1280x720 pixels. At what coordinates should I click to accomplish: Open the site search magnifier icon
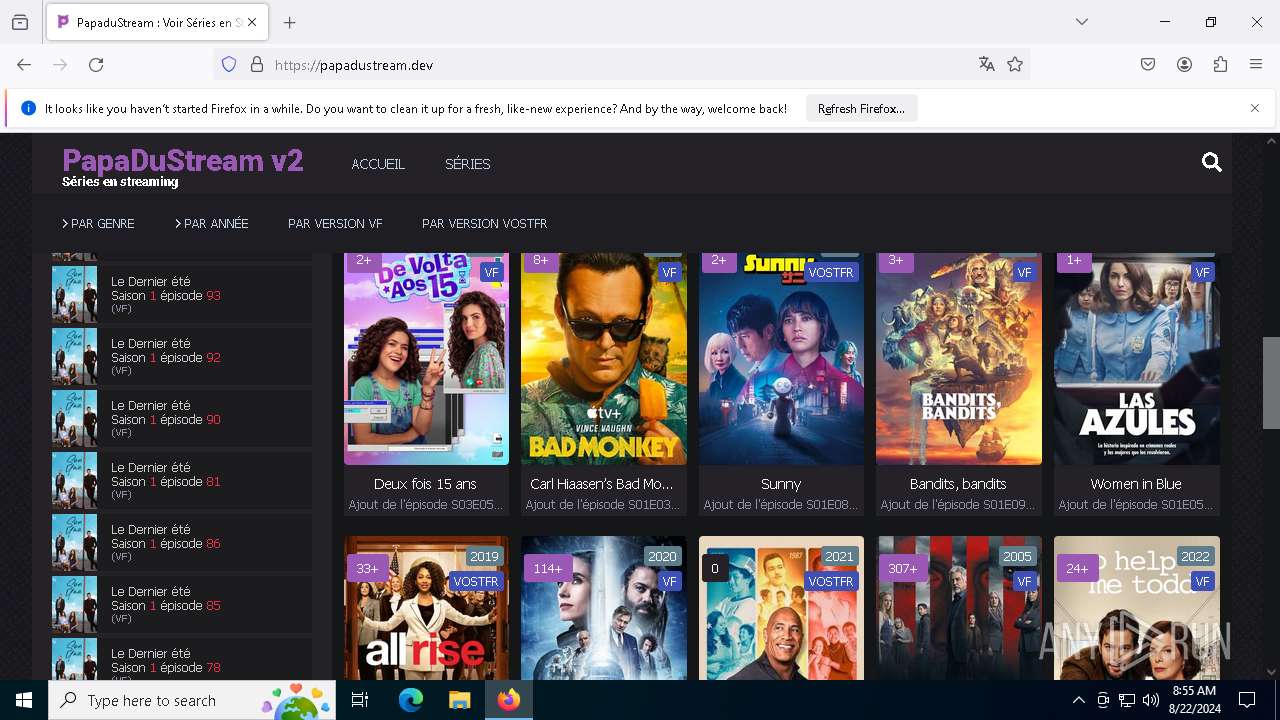[1212, 163]
